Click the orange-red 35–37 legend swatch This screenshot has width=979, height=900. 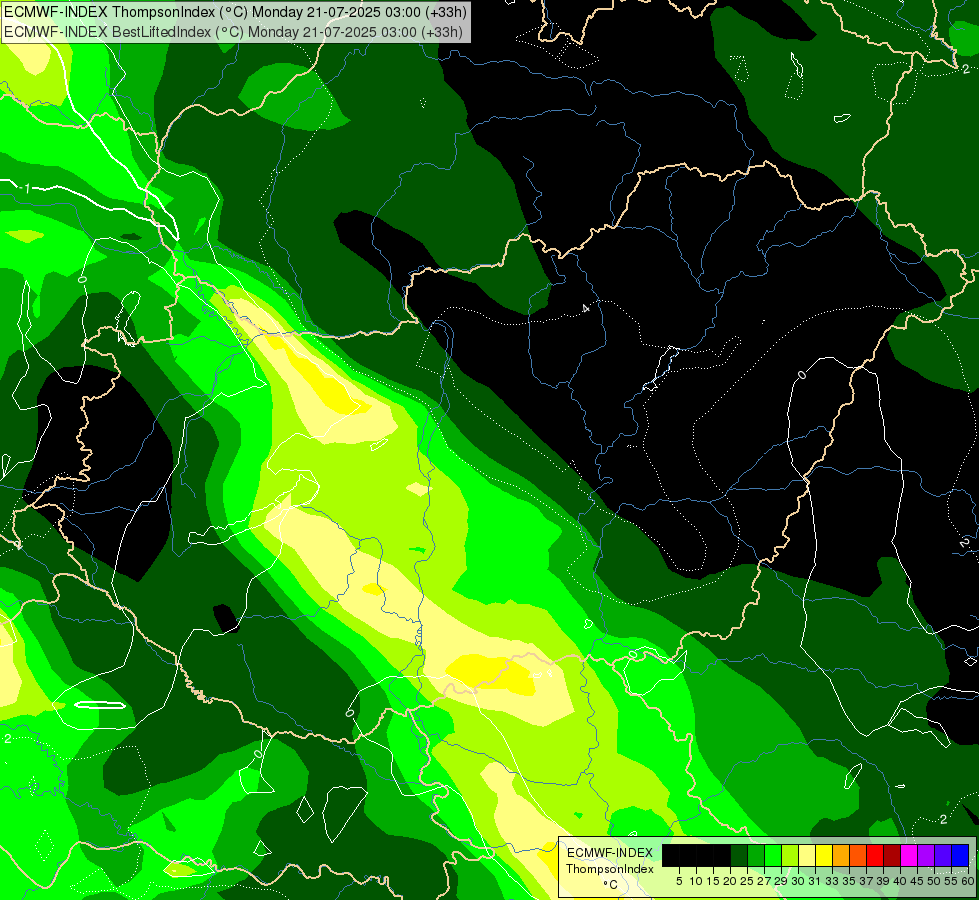[858, 855]
